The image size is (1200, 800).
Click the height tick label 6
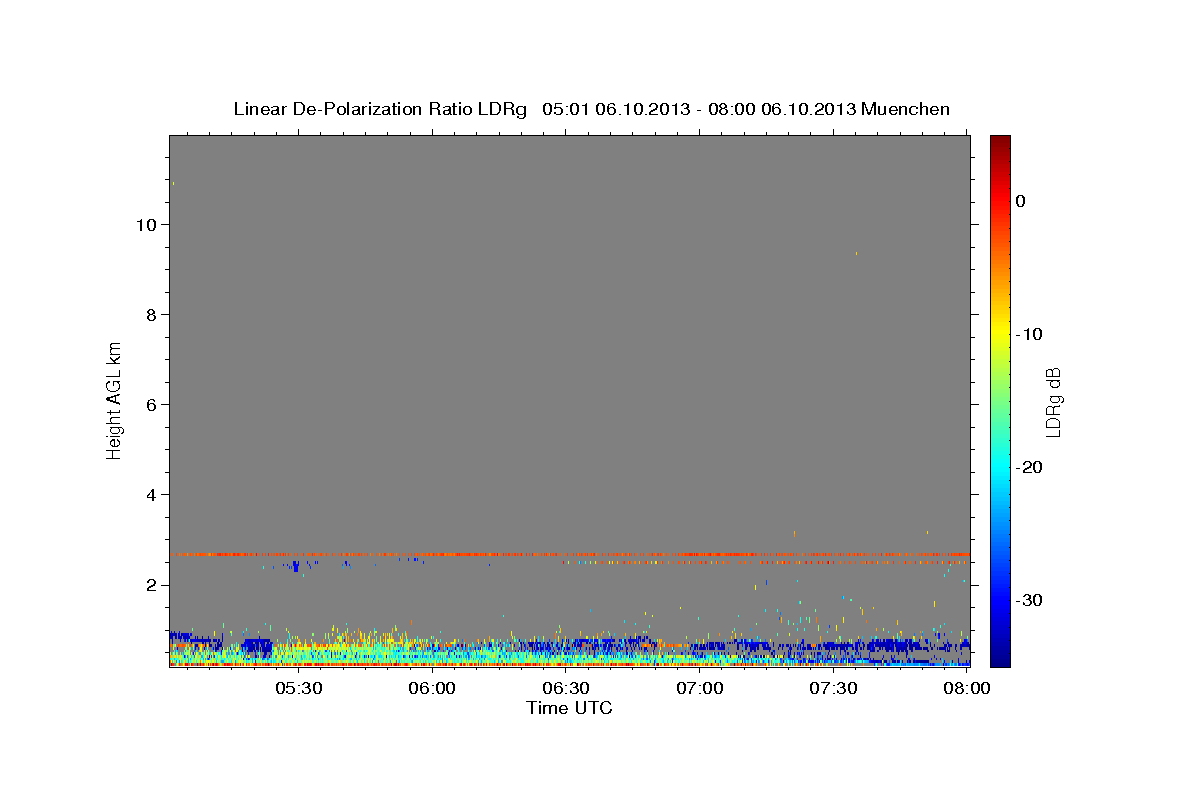point(149,404)
